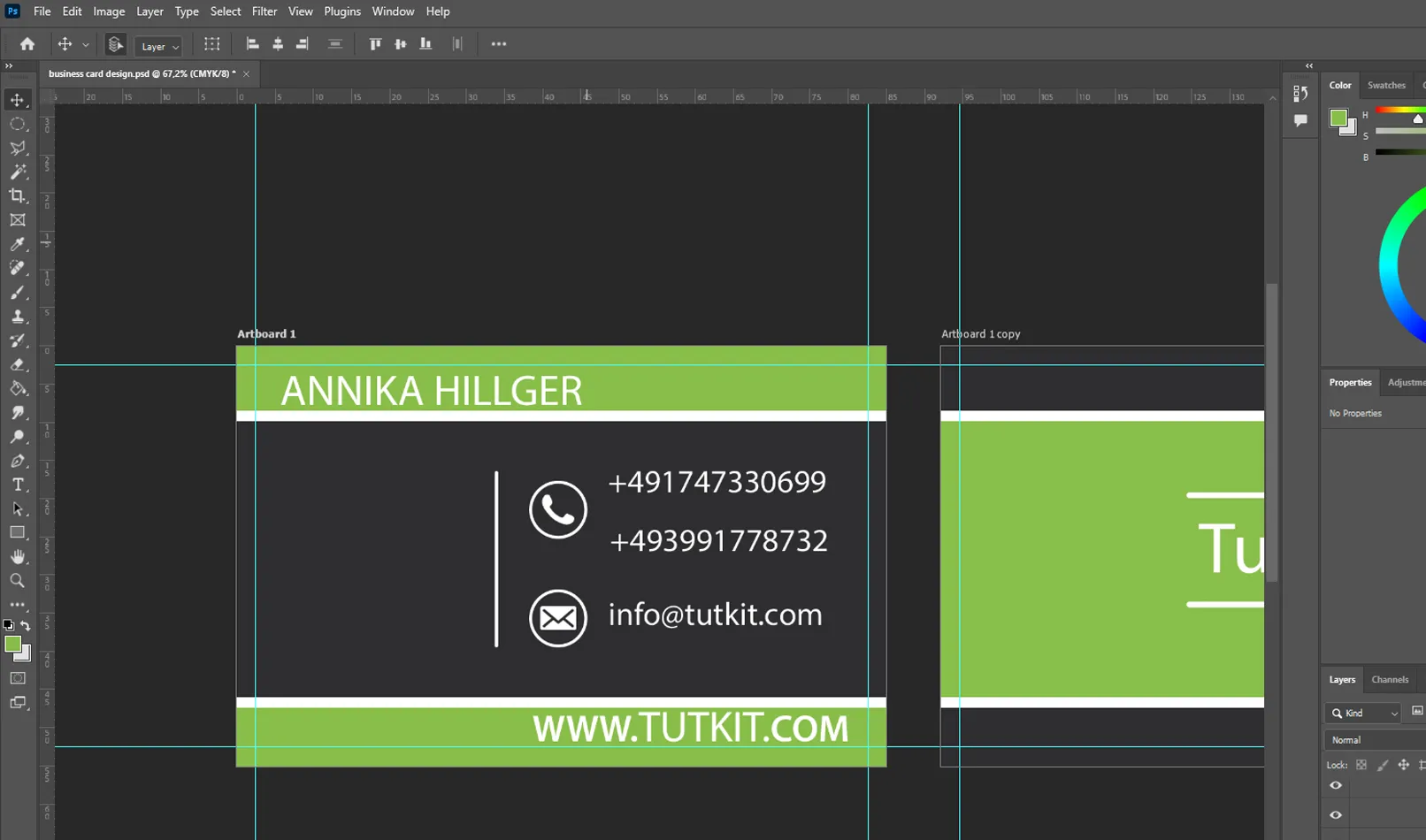1426x840 pixels.
Task: Click the Home icon in options bar
Action: [27, 44]
